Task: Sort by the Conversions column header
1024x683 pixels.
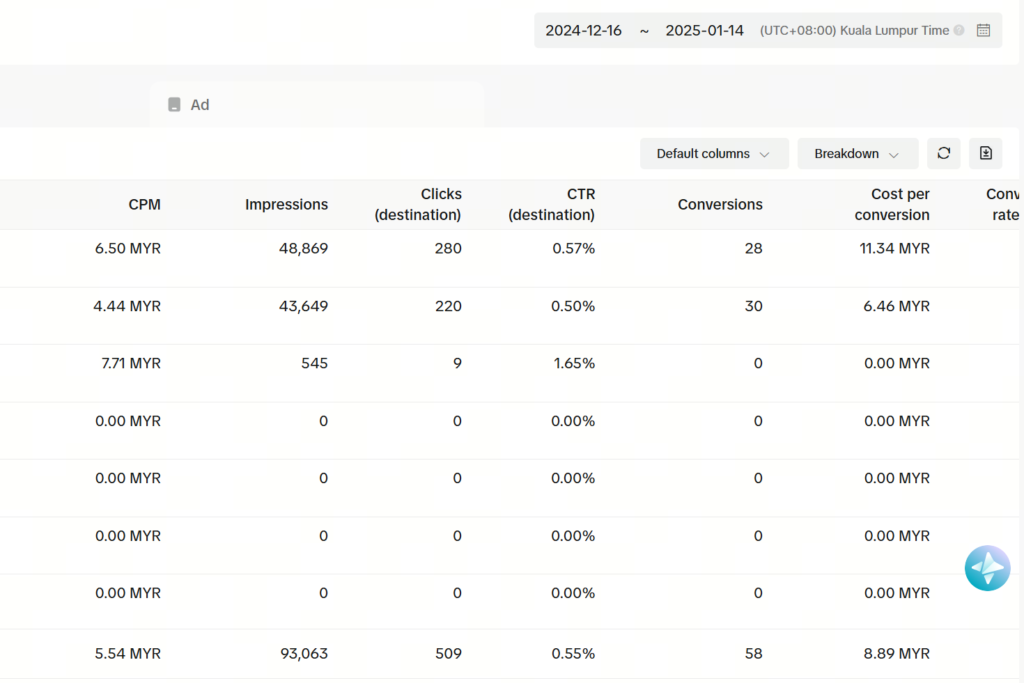Action: pyautogui.click(x=720, y=204)
